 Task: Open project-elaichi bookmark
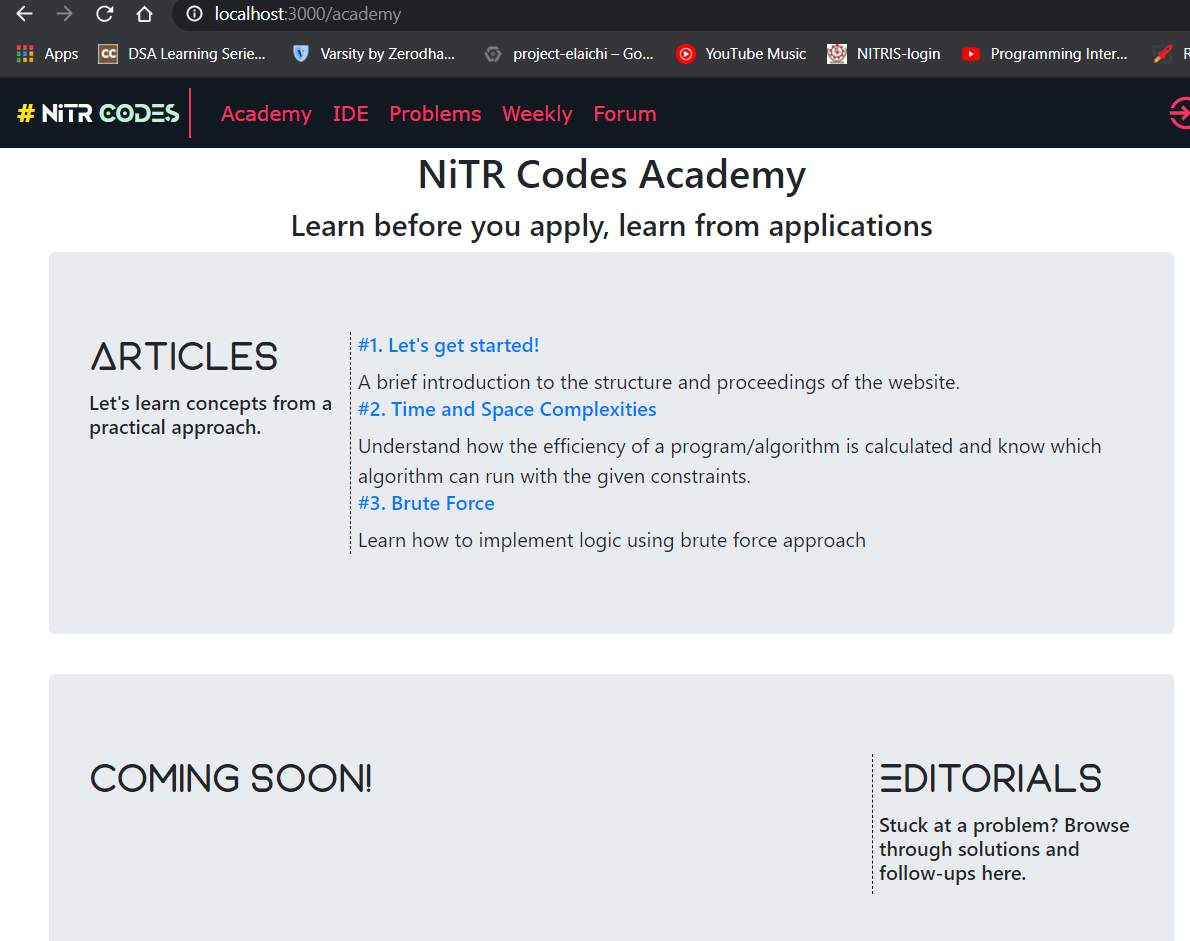tap(568, 54)
